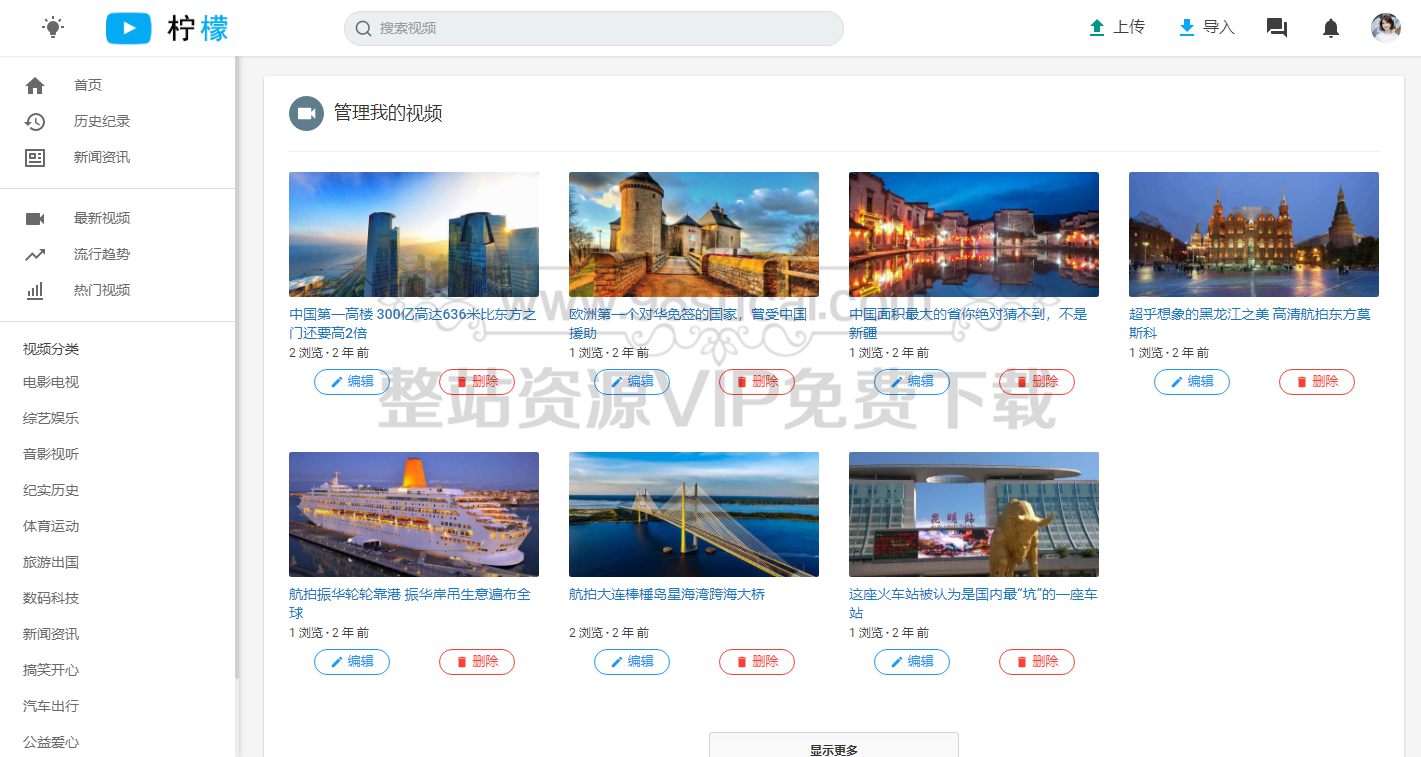Open the 管理我的视频 video manage icon
Viewport: 1421px width, 757px height.
[x=306, y=113]
